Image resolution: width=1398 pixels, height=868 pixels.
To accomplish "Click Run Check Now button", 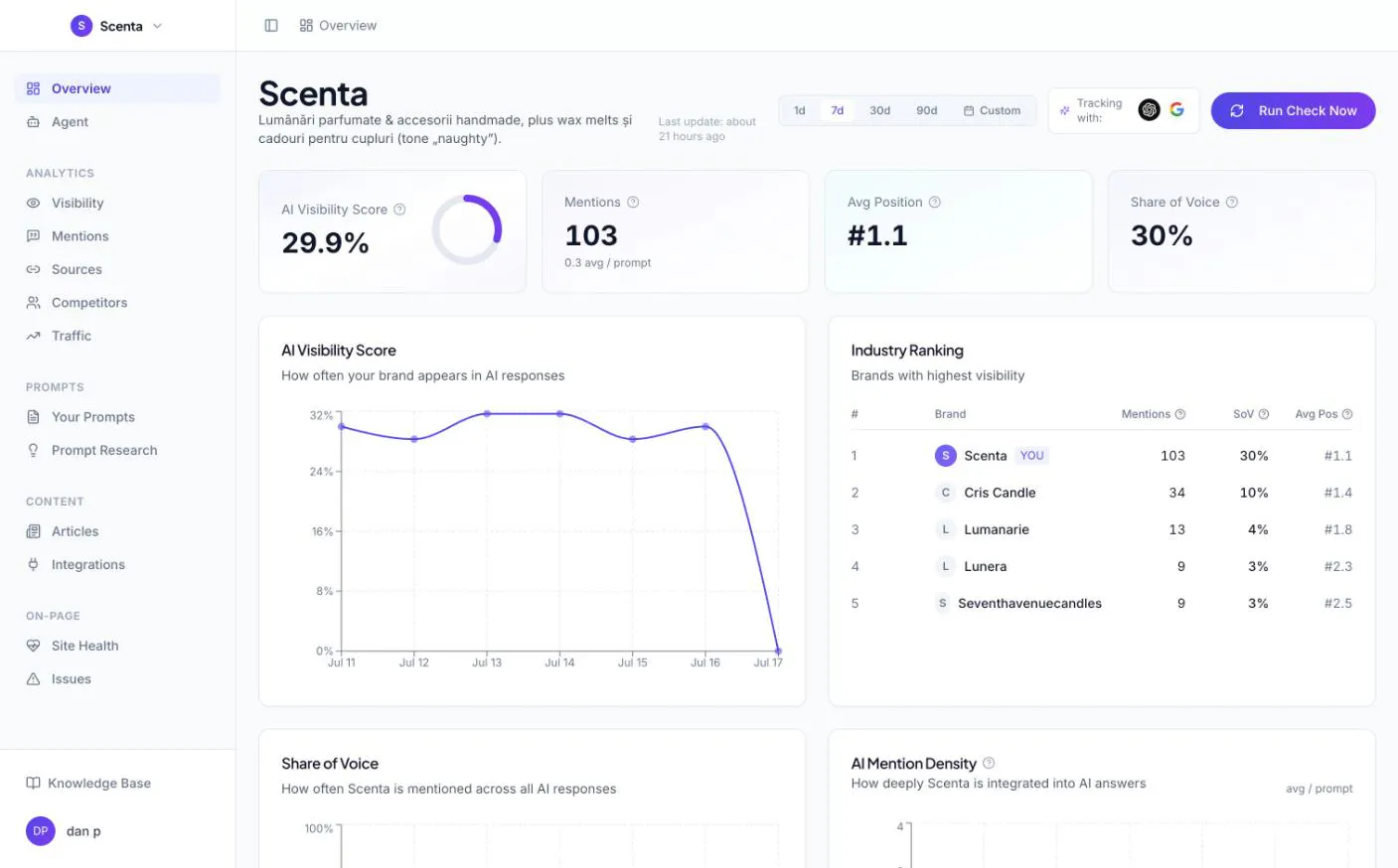I will [1293, 110].
